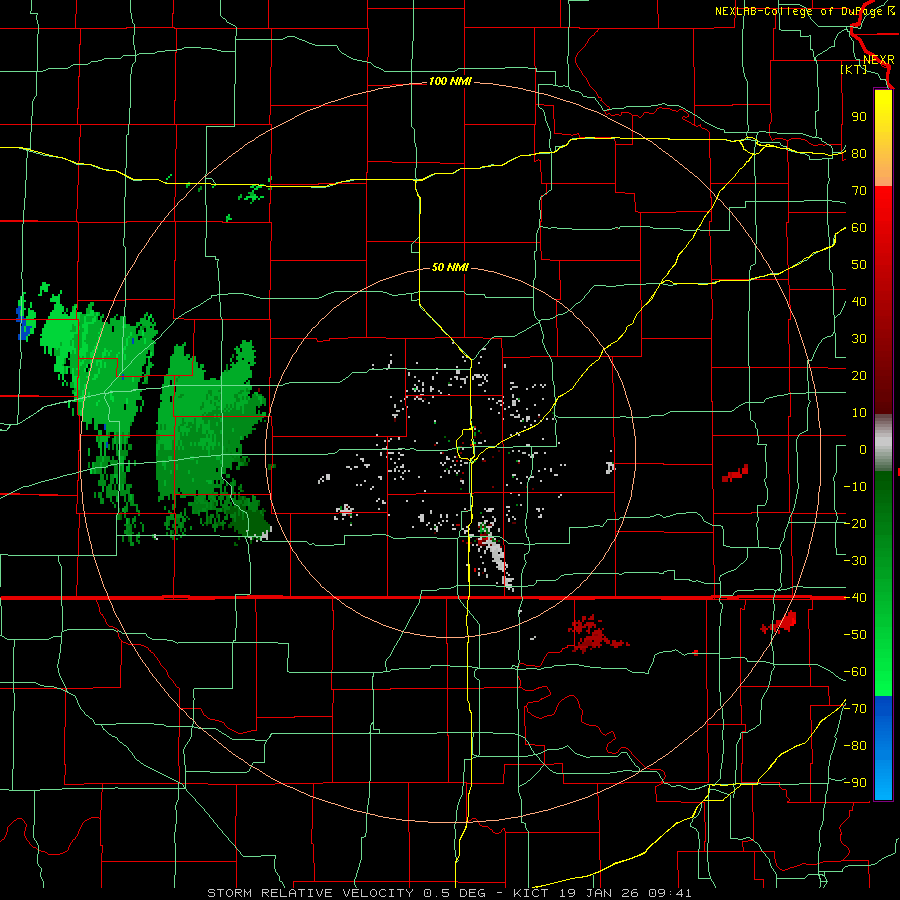This screenshot has width=900, height=900.
Task: Select the 50 knot scale label
Action: click(x=859, y=265)
